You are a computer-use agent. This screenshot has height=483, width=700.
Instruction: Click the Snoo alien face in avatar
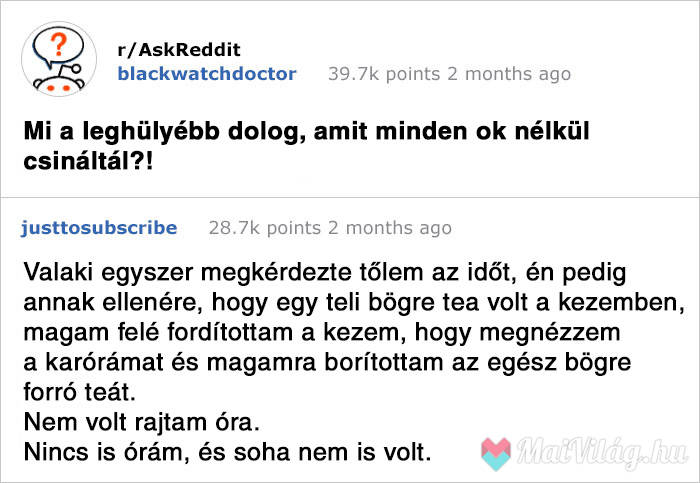[59, 84]
